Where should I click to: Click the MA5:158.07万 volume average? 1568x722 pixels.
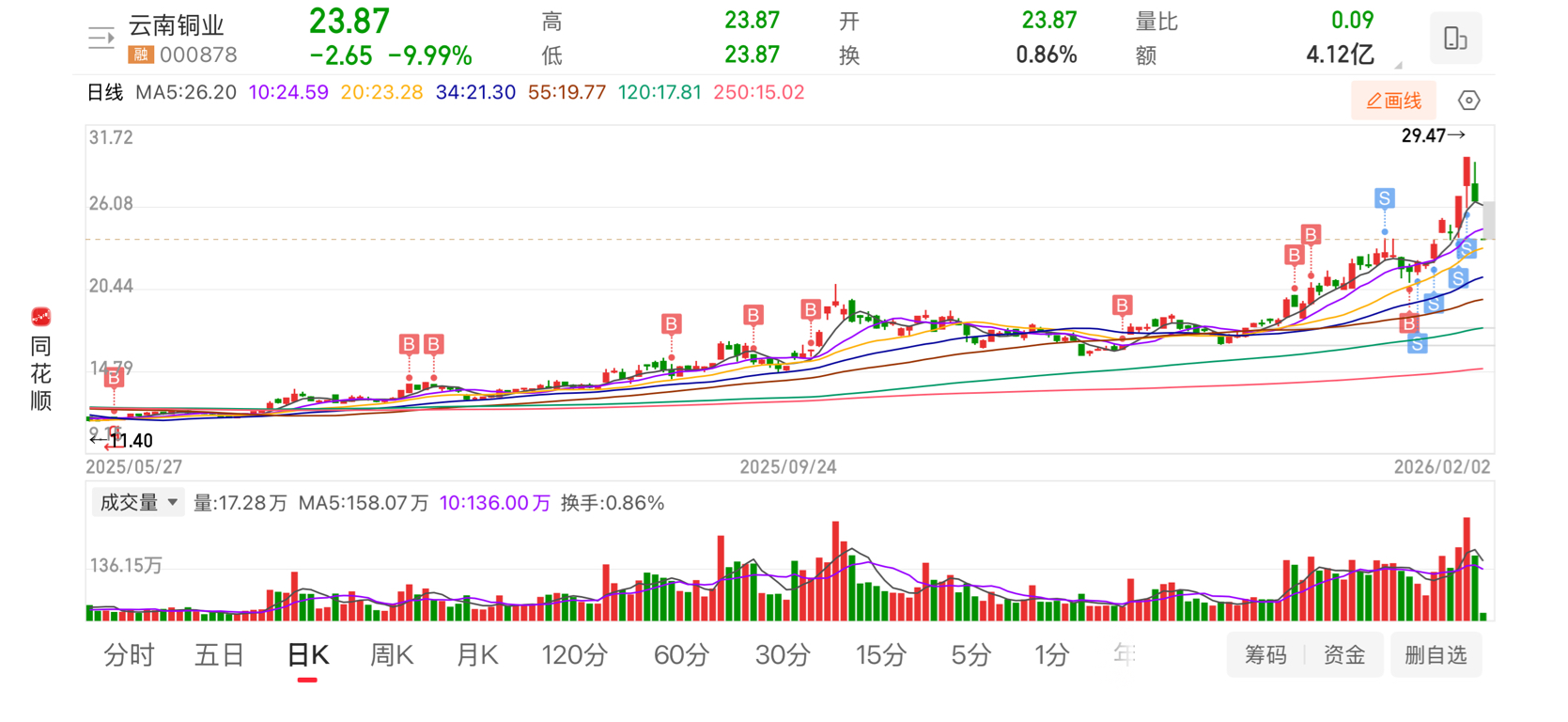363,503
